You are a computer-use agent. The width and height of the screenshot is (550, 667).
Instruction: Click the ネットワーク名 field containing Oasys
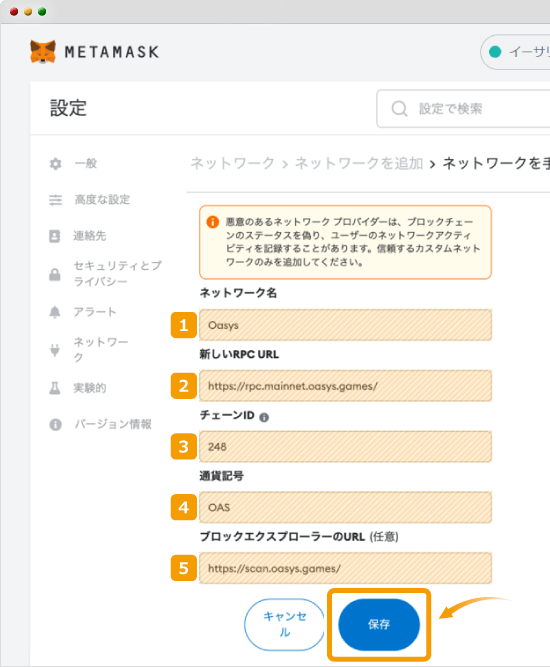(345, 325)
